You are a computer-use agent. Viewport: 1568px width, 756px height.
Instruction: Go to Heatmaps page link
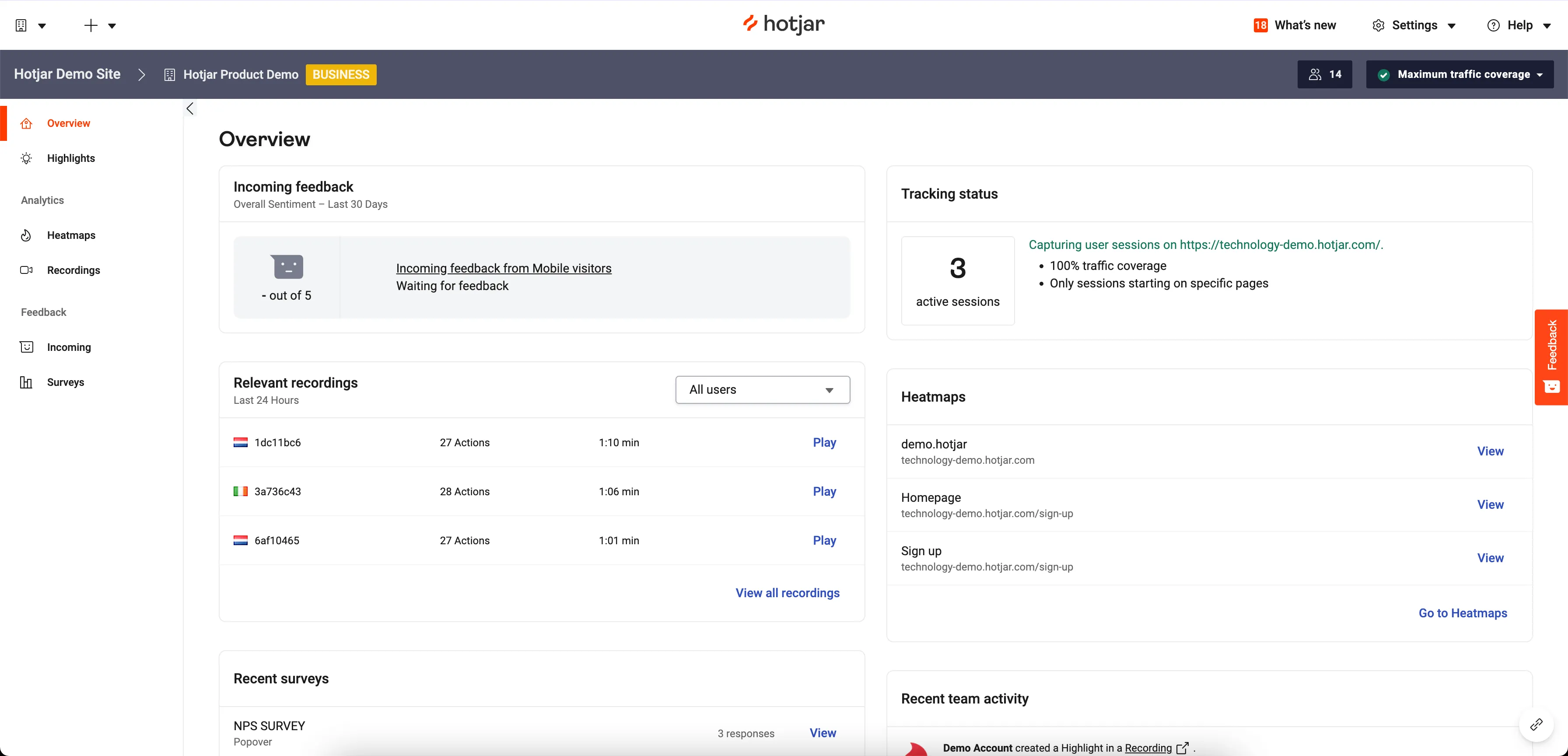coord(1463,613)
